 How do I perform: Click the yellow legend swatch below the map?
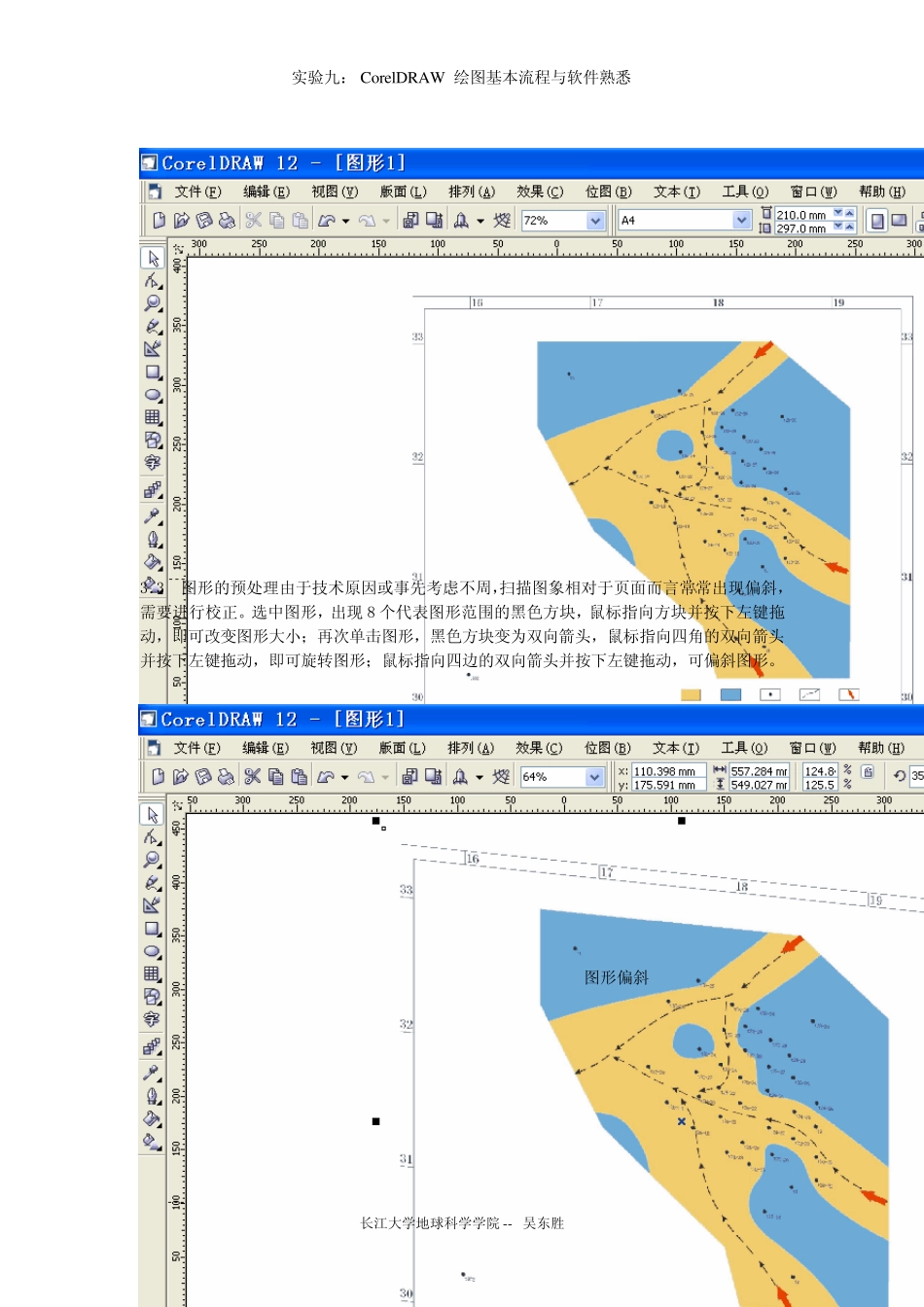[x=691, y=694]
